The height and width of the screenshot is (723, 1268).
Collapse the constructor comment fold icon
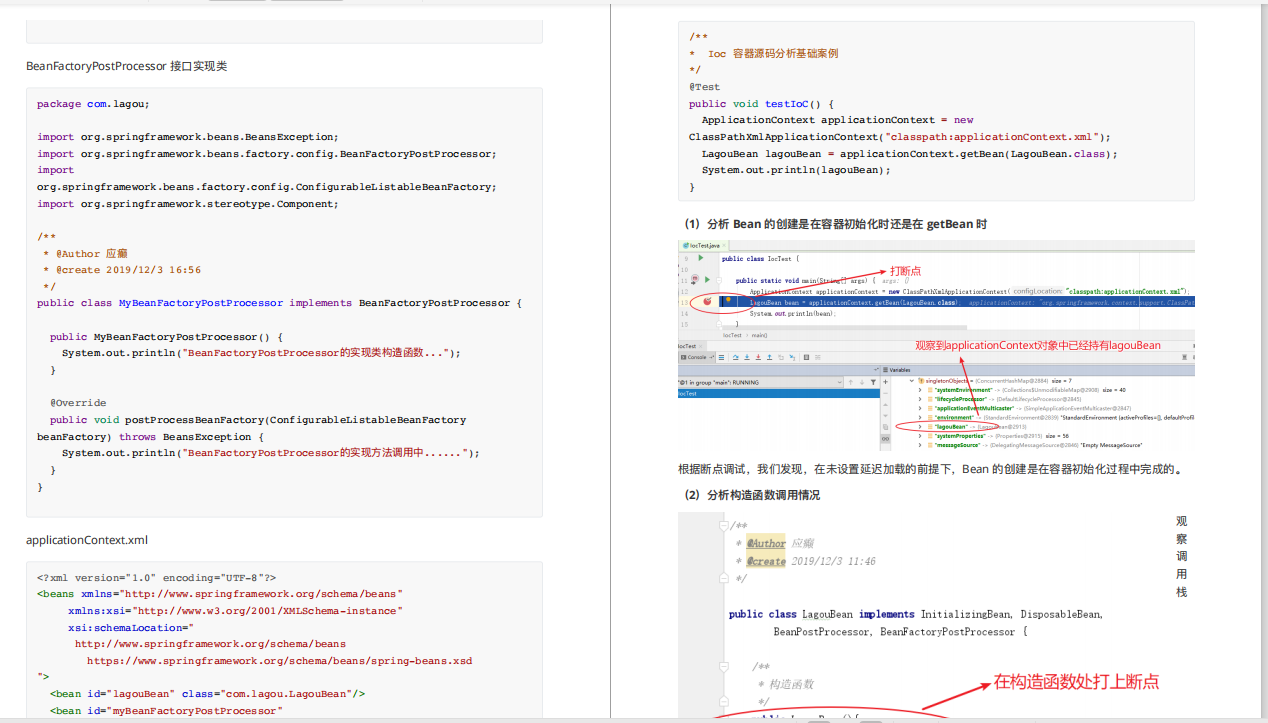723,666
